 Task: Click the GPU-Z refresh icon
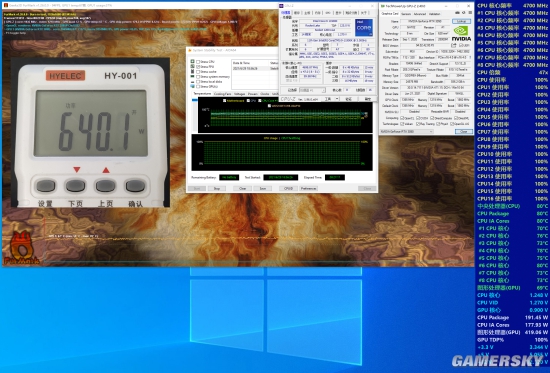(464, 13)
